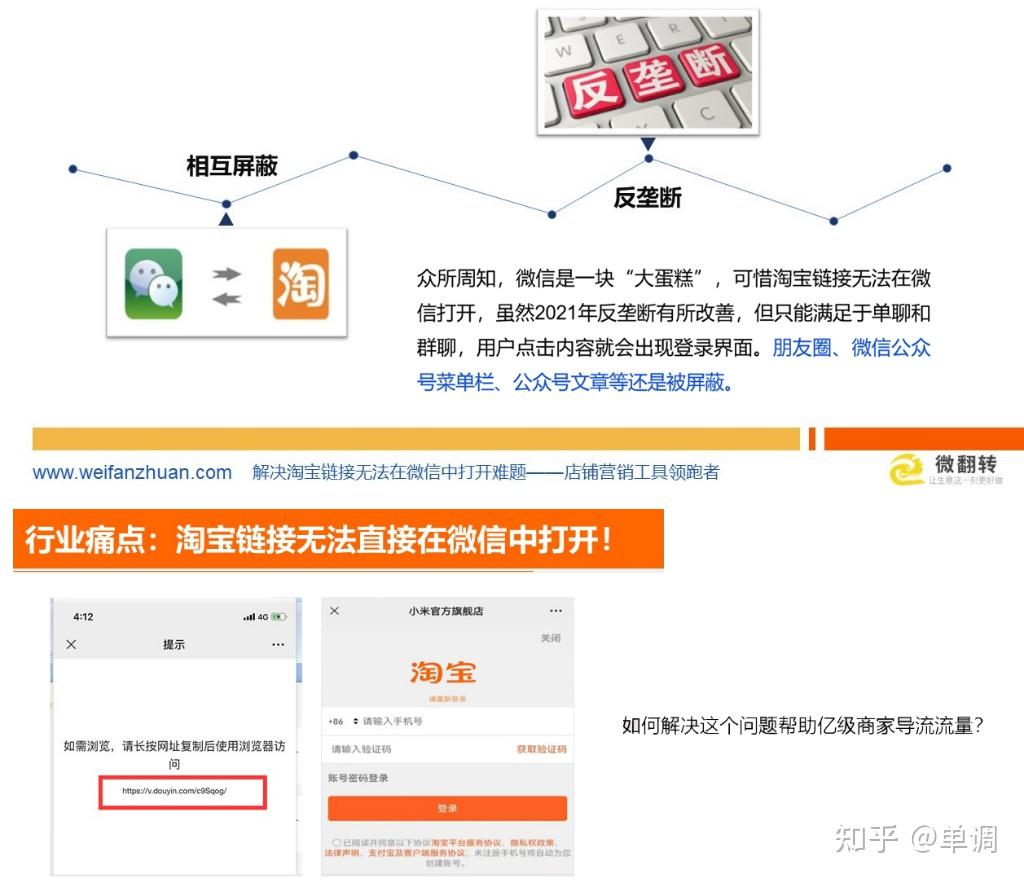Click the 微翻转 logo
The height and width of the screenshot is (882, 1024).
(x=946, y=469)
